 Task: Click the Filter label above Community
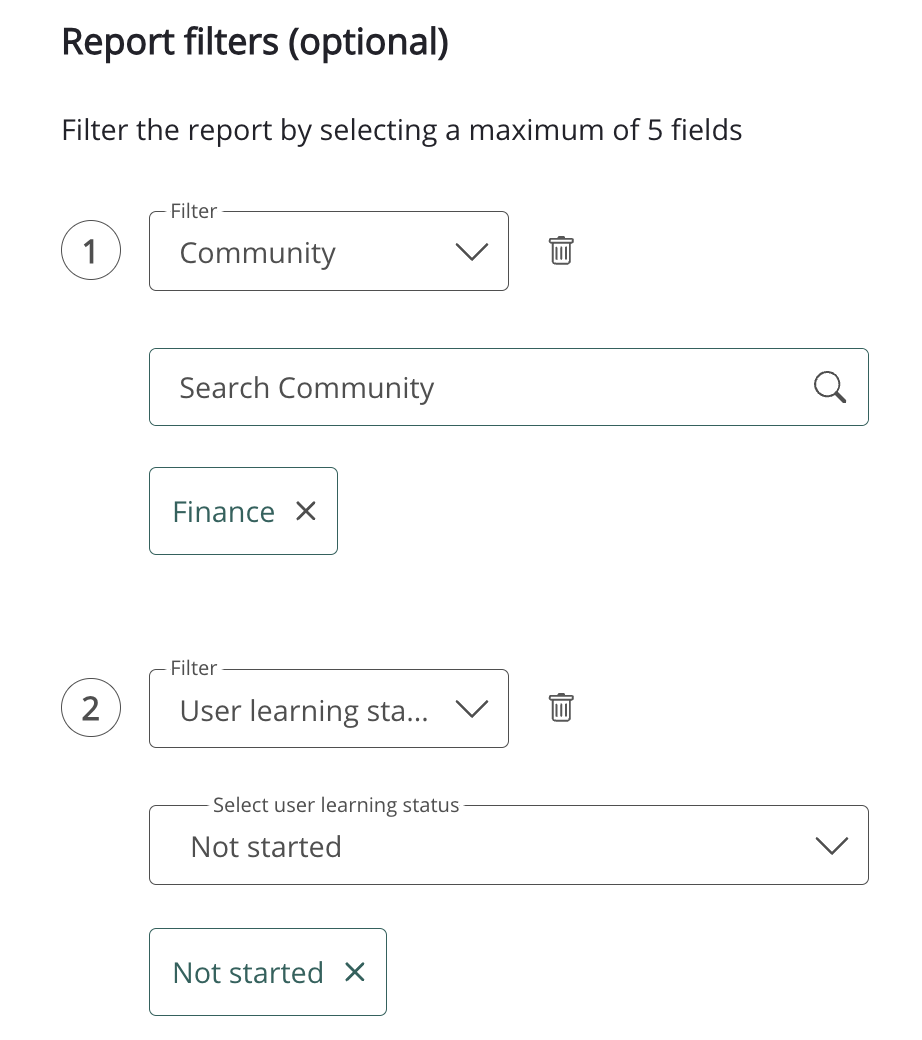194,211
